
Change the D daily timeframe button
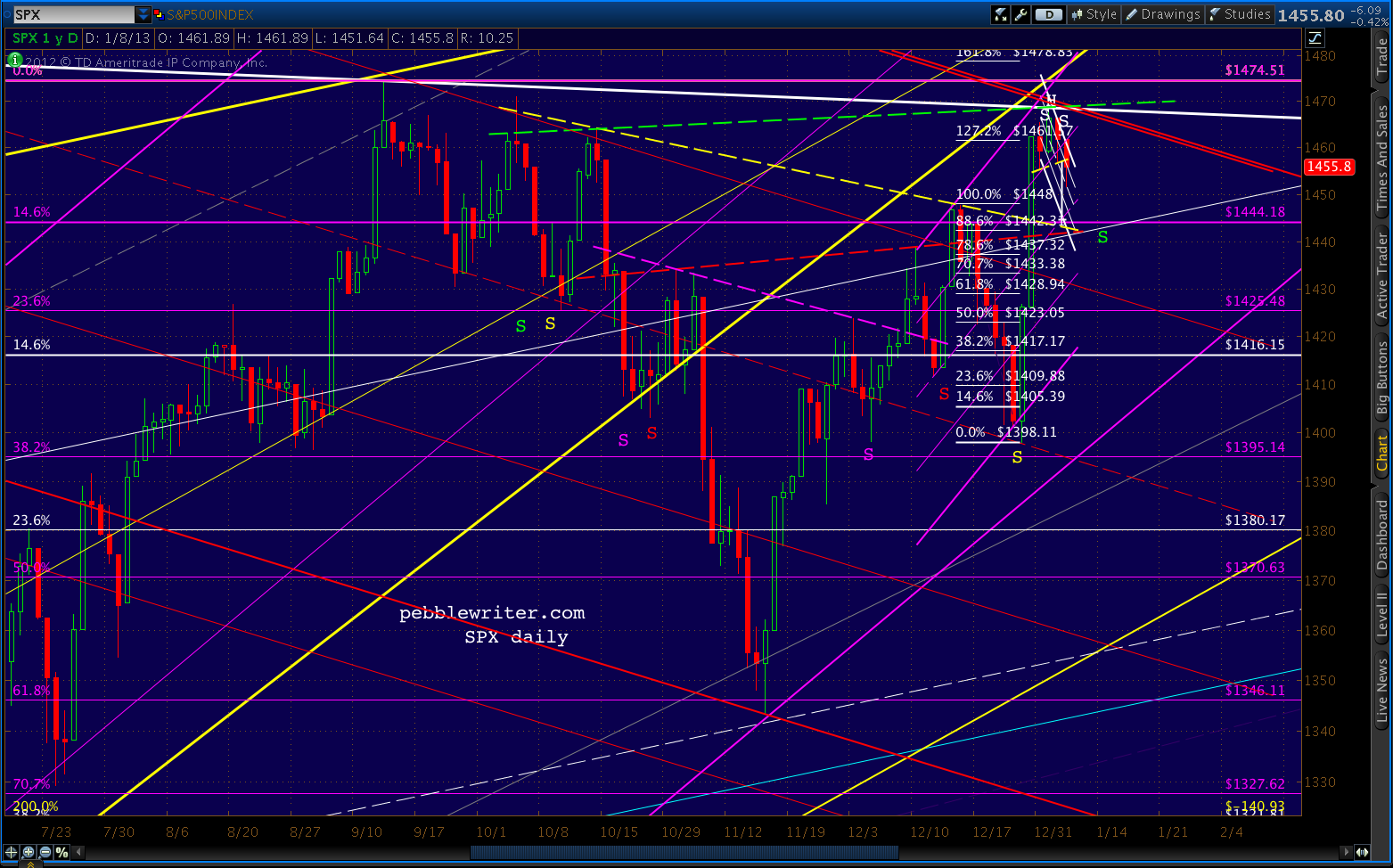(x=1049, y=14)
